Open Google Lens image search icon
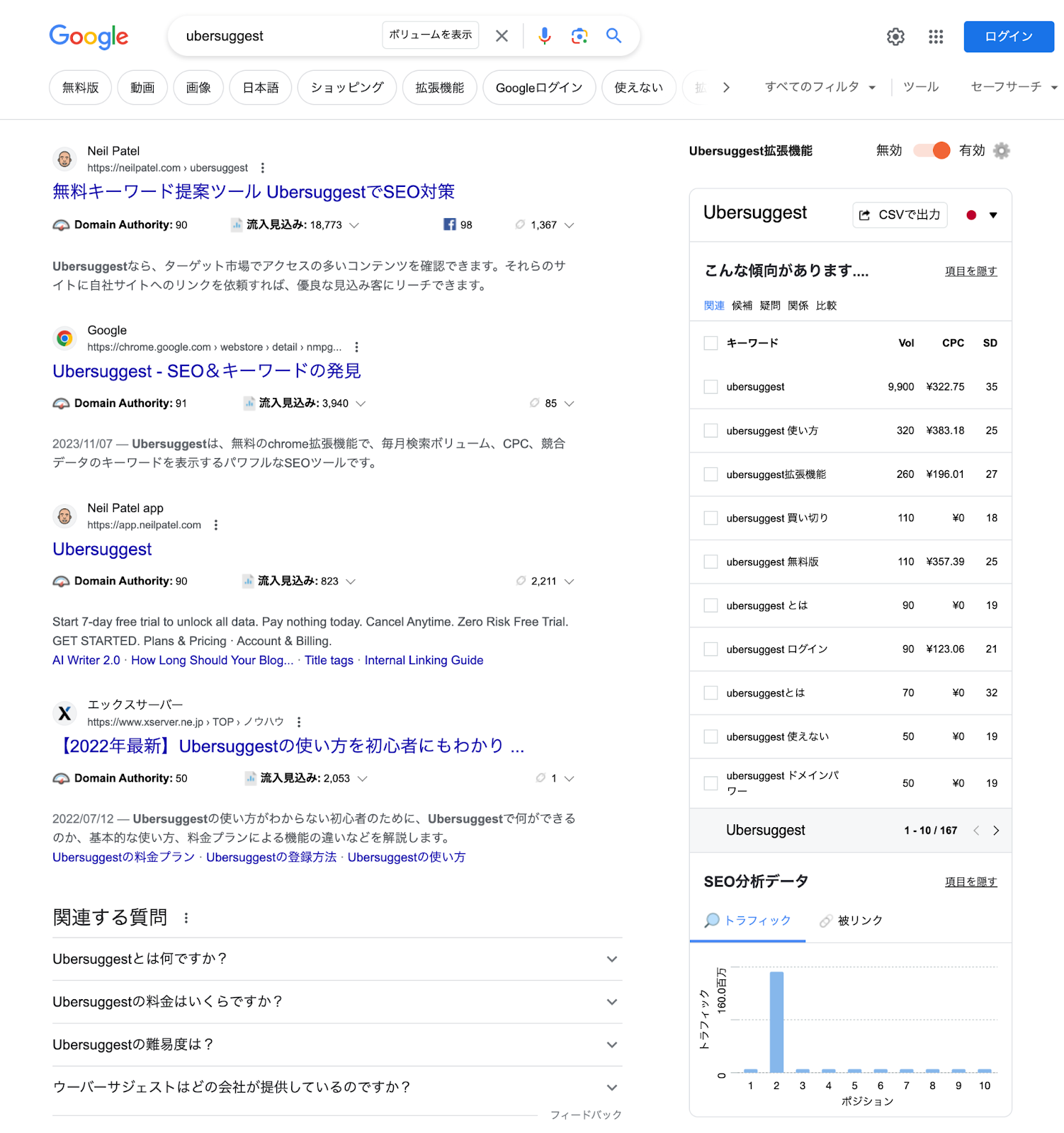Image resolution: width=1064 pixels, height=1133 pixels. (579, 36)
